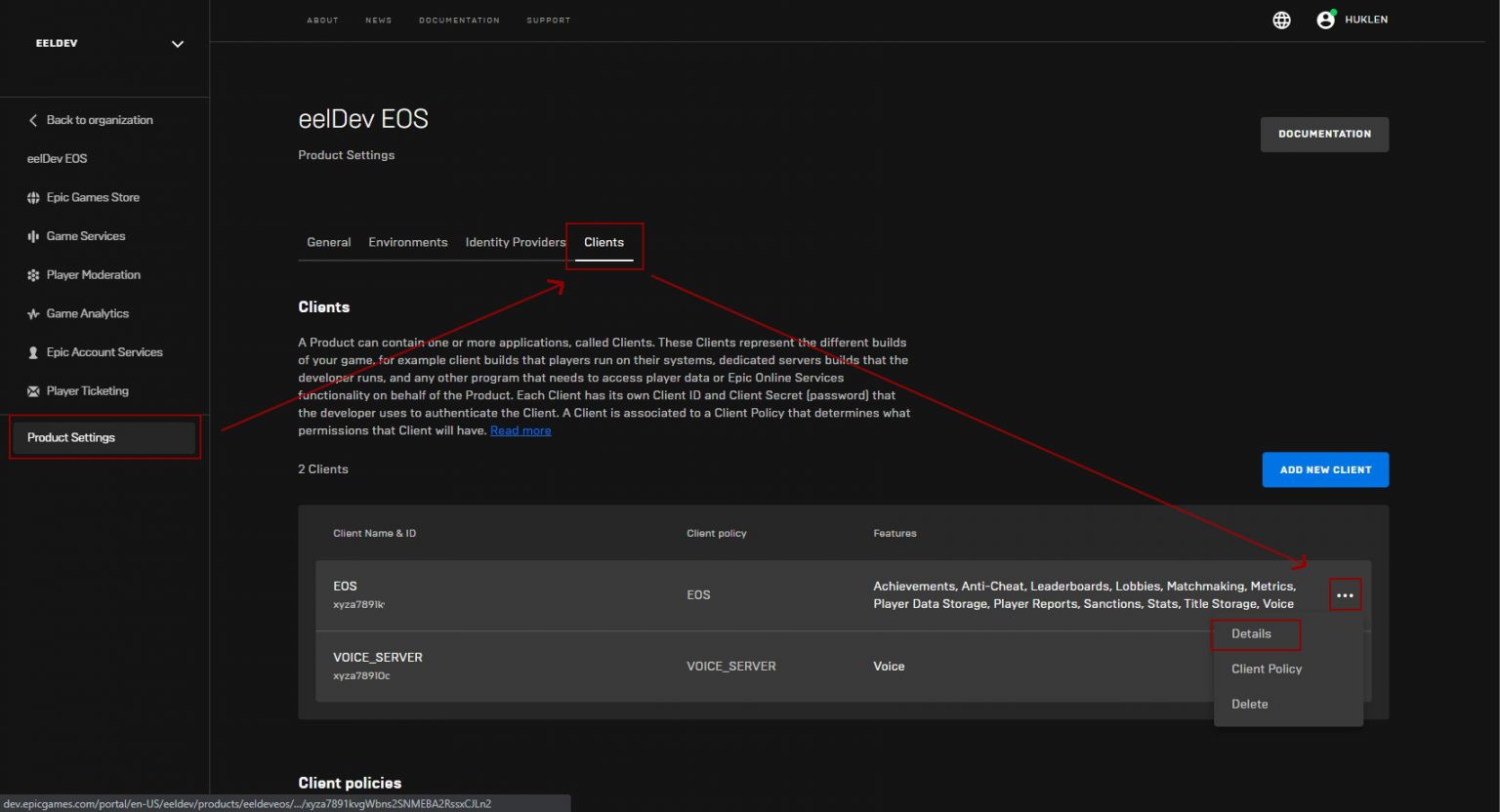Open the Documentation button

(1324, 135)
